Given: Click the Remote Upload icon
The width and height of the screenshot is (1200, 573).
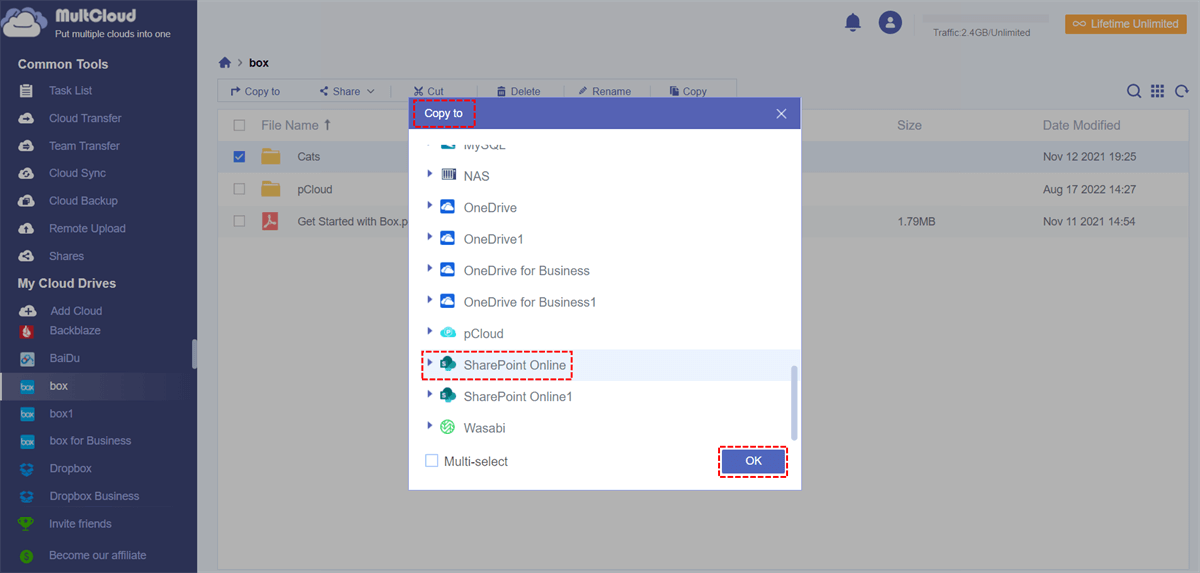Looking at the screenshot, I should (27, 229).
